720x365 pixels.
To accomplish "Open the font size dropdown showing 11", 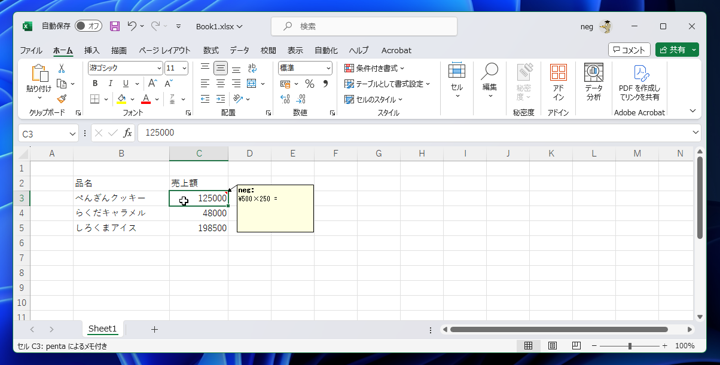I will coord(185,68).
